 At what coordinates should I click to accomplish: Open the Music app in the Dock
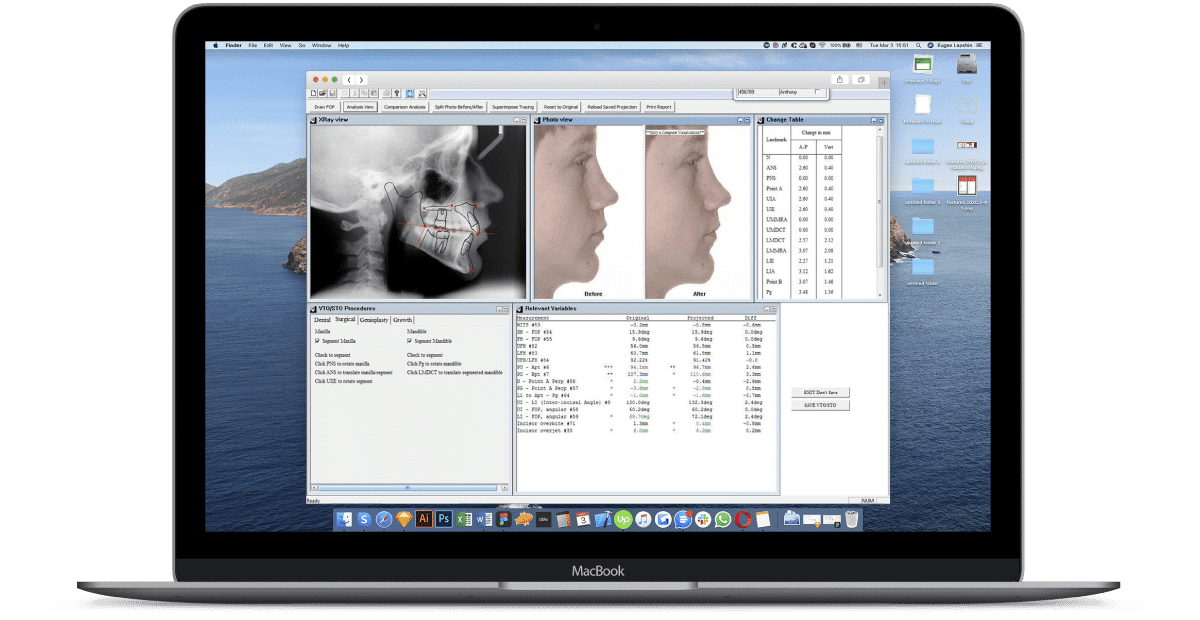(x=643, y=519)
